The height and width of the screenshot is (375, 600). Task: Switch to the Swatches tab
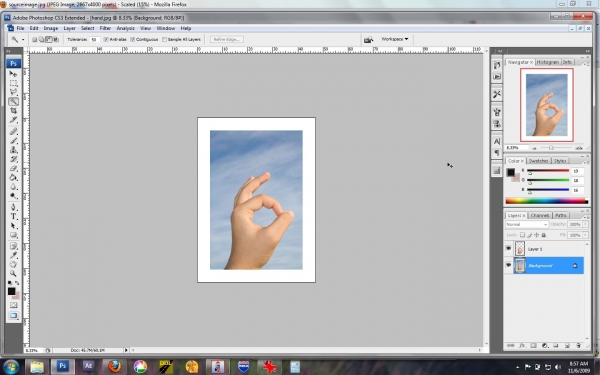538,161
